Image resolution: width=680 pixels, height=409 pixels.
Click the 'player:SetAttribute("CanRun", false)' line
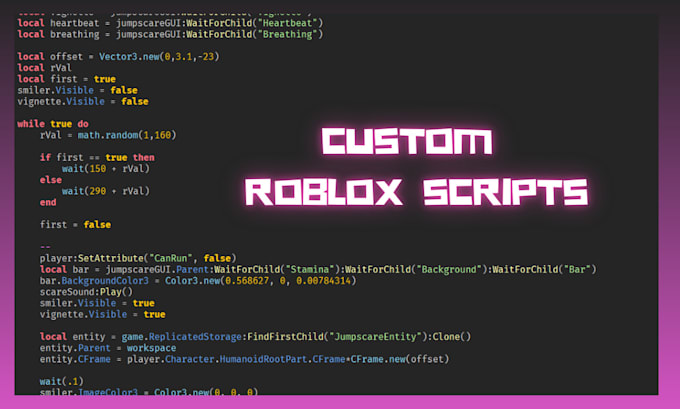pyautogui.click(x=138, y=258)
